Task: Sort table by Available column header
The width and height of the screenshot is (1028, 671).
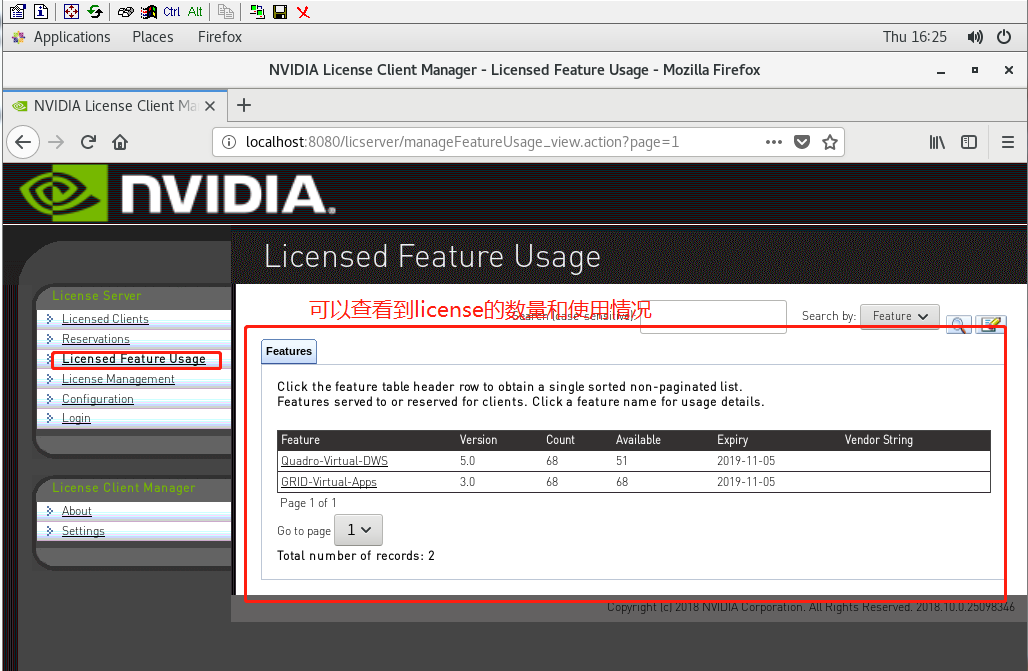Action: click(x=638, y=440)
